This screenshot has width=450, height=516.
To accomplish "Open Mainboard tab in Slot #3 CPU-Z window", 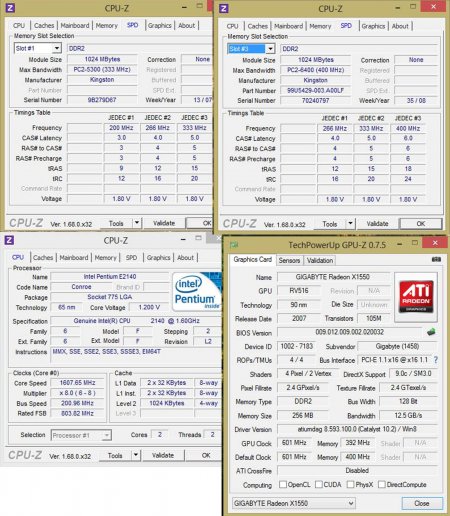I will pos(289,26).
